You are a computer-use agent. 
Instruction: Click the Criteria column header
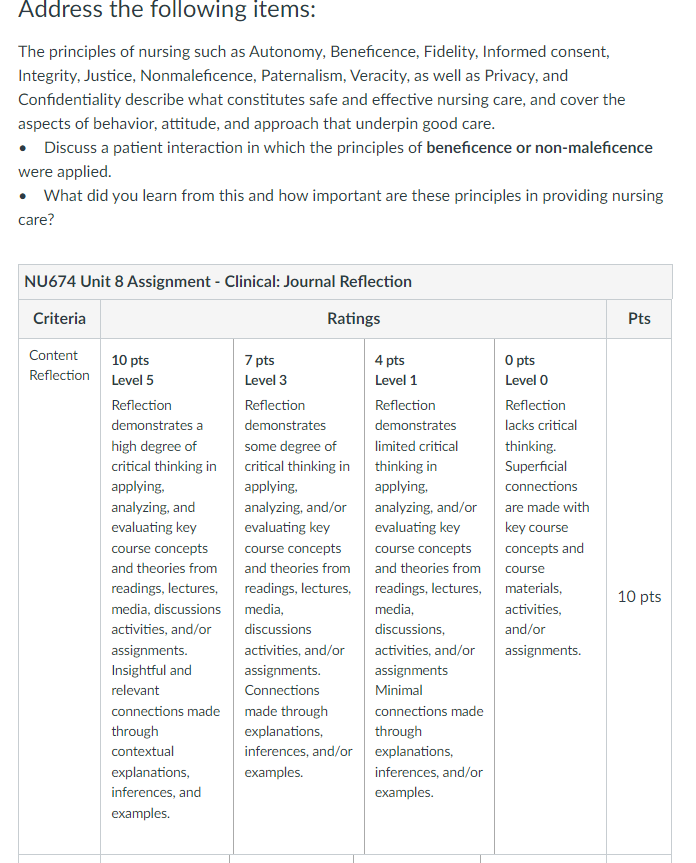coord(59,319)
